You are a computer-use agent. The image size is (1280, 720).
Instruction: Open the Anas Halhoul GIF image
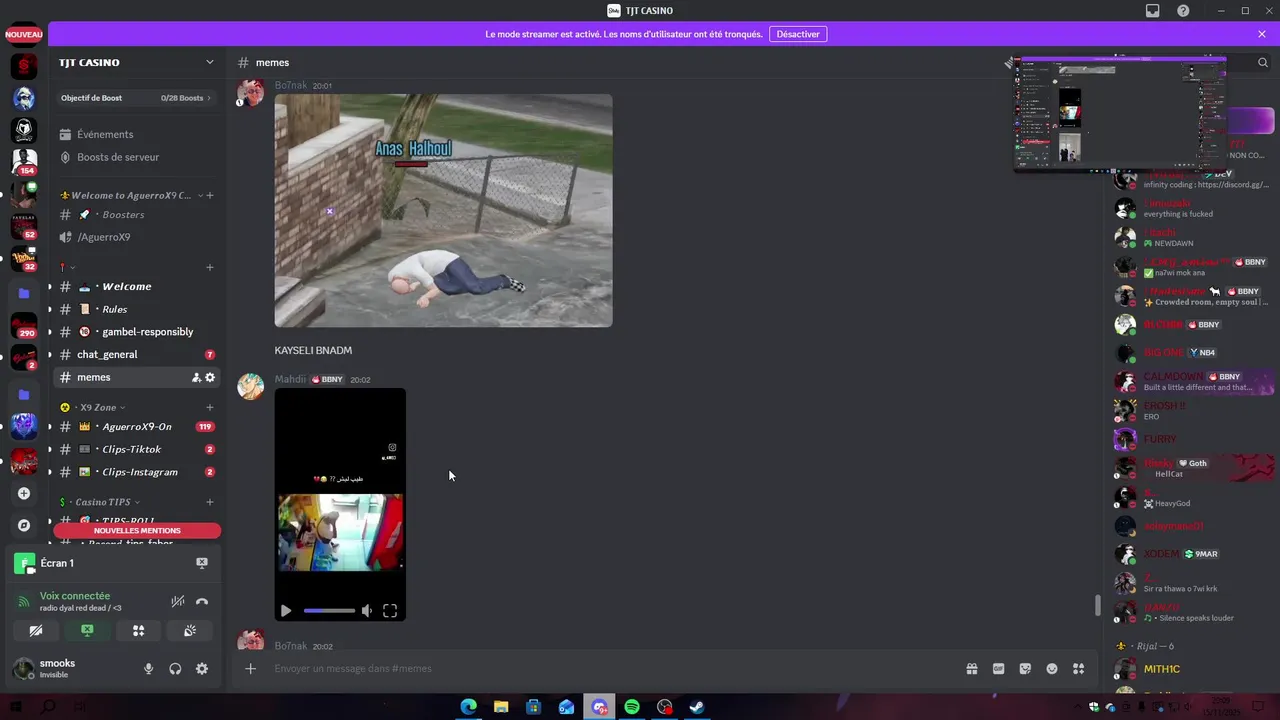click(x=443, y=210)
